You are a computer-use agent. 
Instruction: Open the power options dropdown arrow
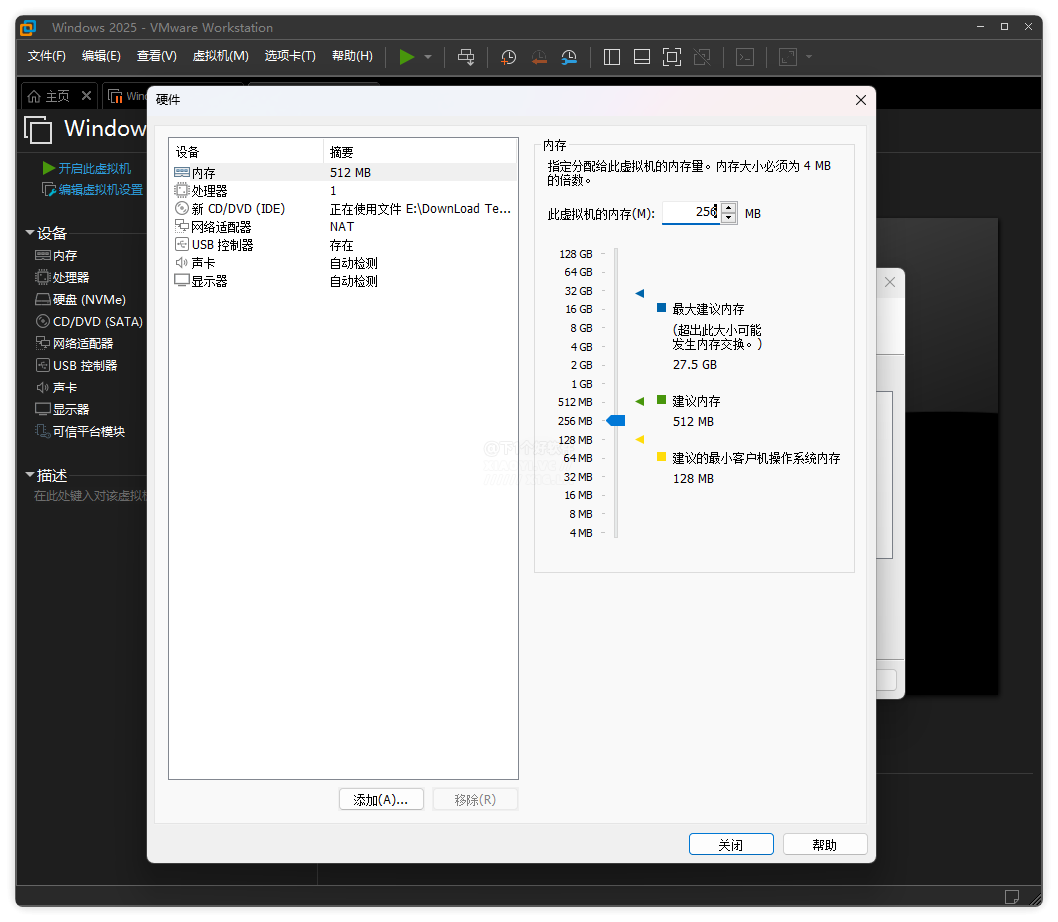pos(428,57)
